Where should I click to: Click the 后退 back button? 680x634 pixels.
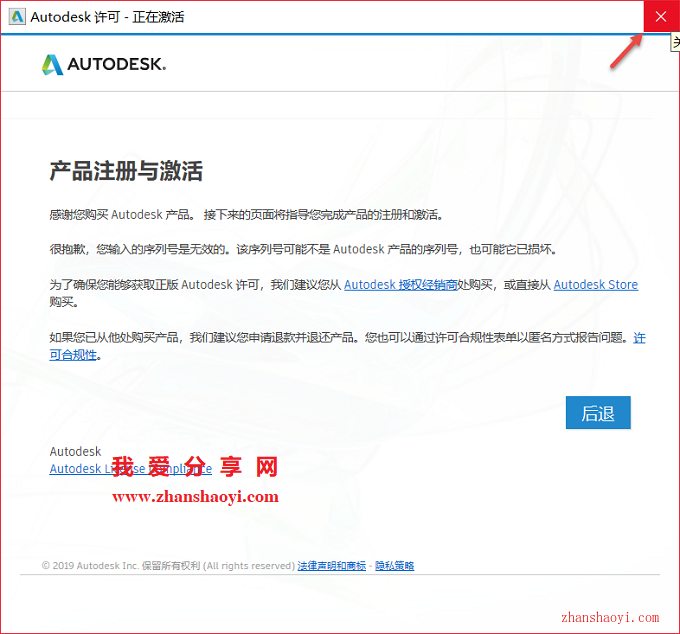coord(598,412)
